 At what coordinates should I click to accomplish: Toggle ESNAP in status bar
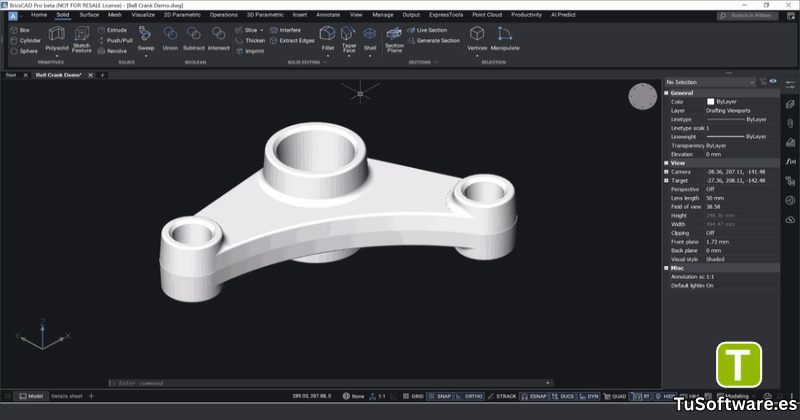click(x=534, y=396)
